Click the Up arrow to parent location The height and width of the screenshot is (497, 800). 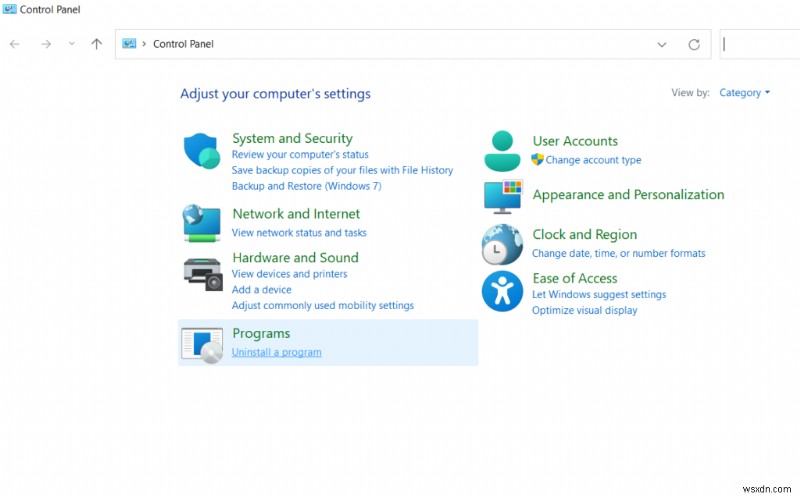tap(96, 44)
